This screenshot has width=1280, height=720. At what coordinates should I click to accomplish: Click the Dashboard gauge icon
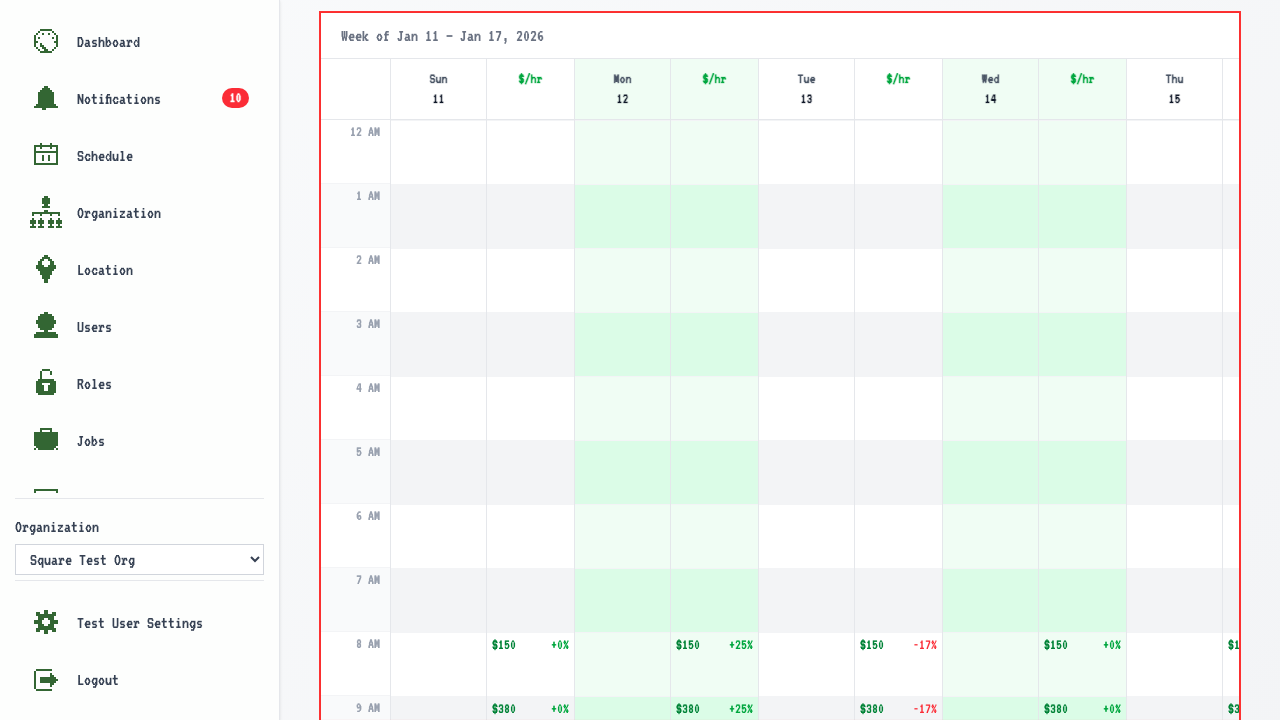(x=46, y=41)
